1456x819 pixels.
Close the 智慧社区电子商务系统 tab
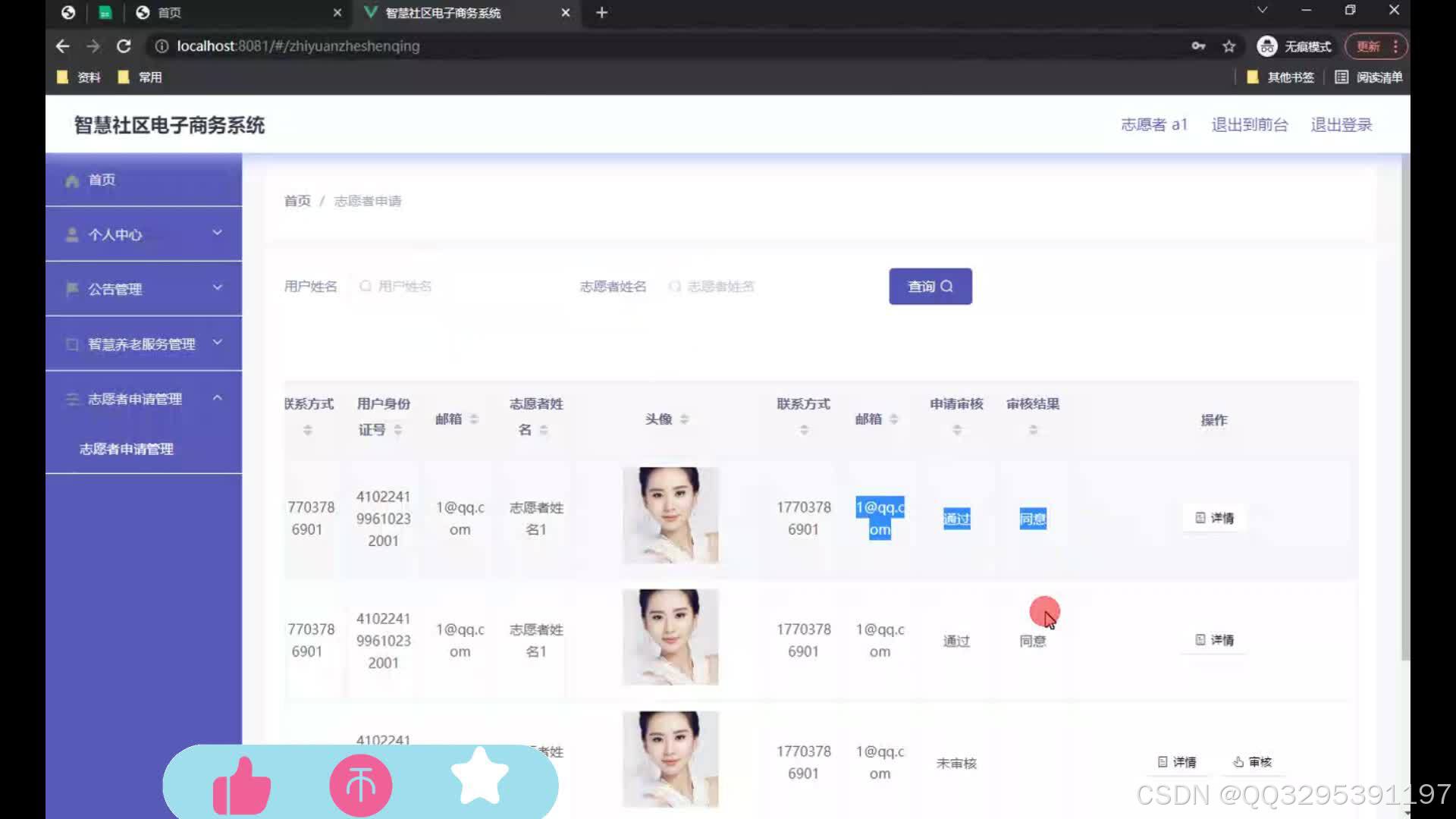566,13
